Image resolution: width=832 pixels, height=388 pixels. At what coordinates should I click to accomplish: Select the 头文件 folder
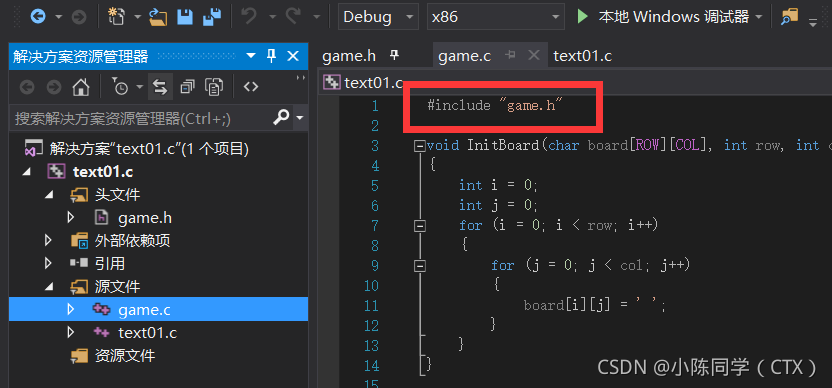pos(117,195)
